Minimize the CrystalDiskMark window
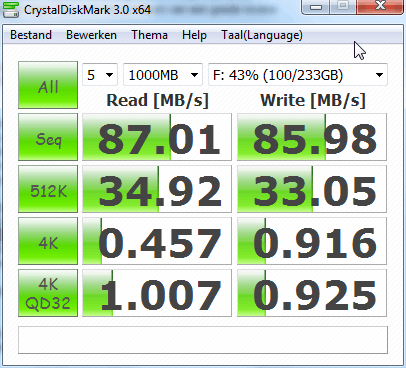Viewport: 406px width, 368px height. coord(316,7)
